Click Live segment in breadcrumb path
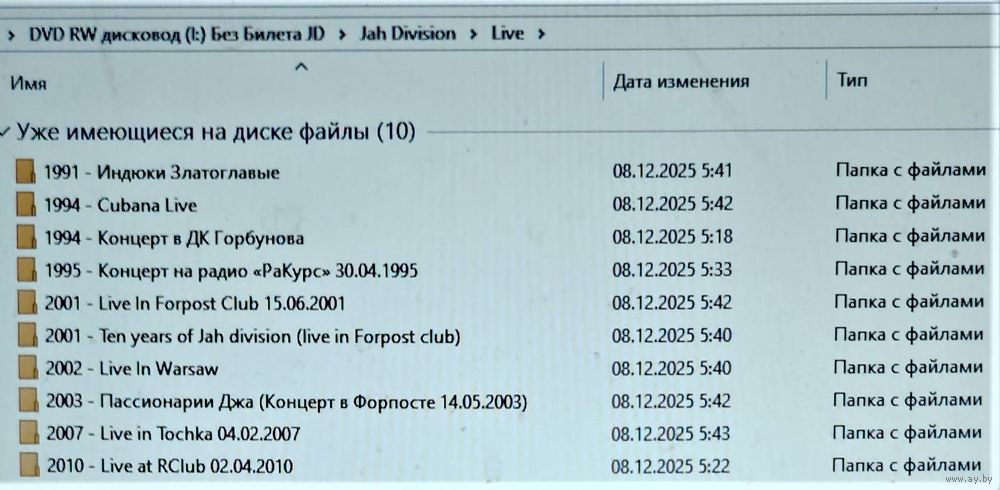 [x=507, y=34]
